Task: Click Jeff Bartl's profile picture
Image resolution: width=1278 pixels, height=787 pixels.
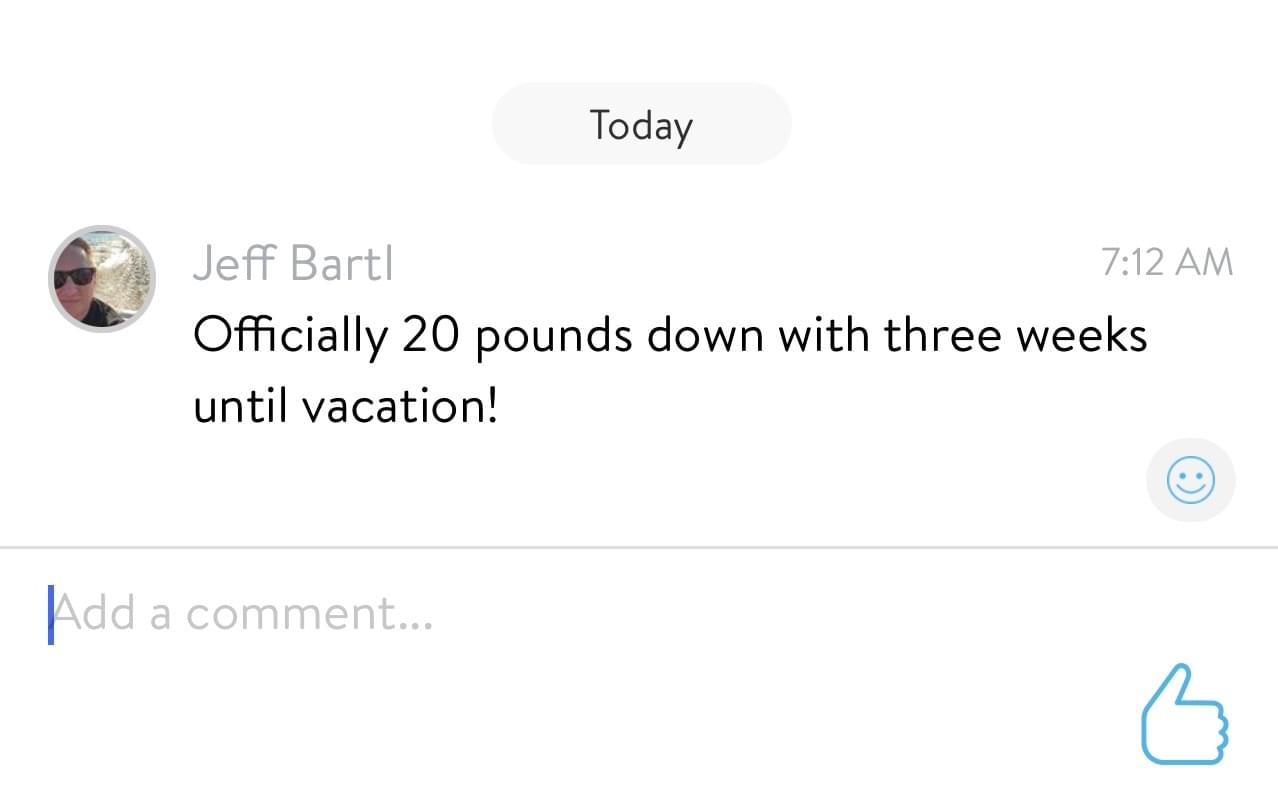Action: (102, 278)
